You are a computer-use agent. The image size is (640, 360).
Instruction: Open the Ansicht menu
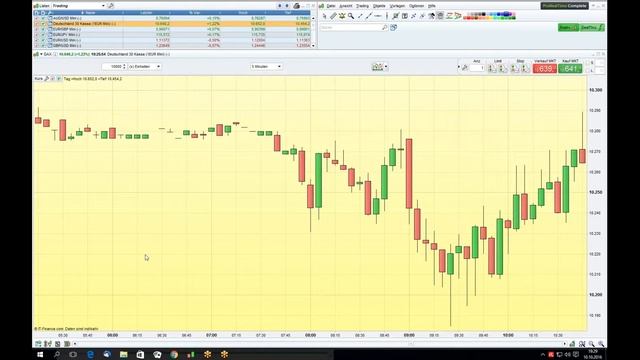[346, 6]
